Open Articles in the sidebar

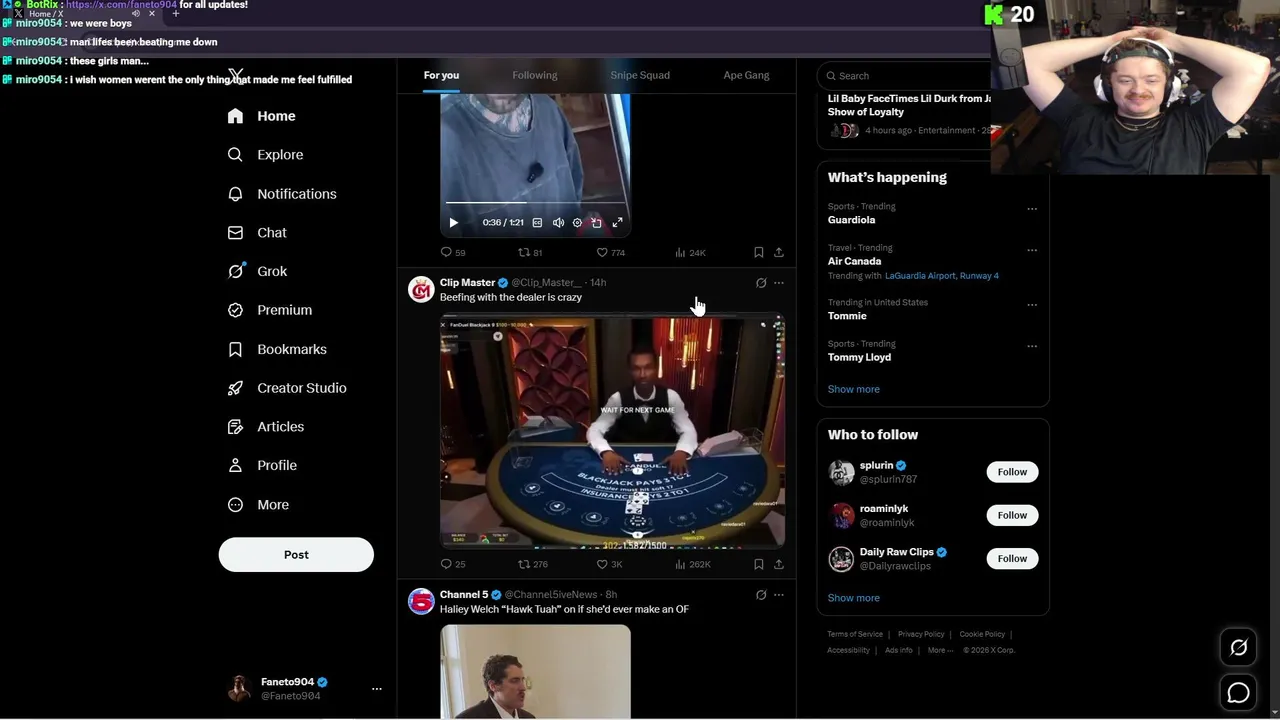[x=265, y=427]
